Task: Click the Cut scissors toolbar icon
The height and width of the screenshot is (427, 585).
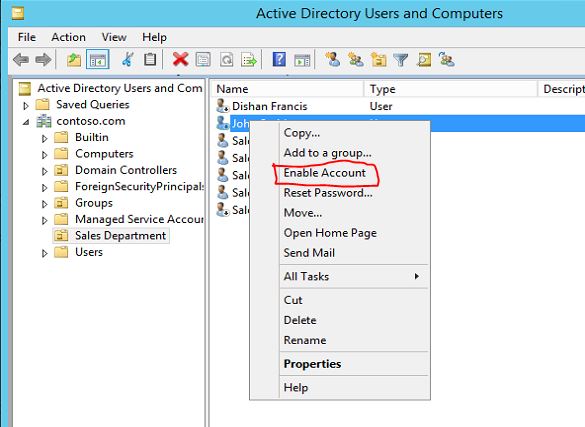Action: [128, 59]
